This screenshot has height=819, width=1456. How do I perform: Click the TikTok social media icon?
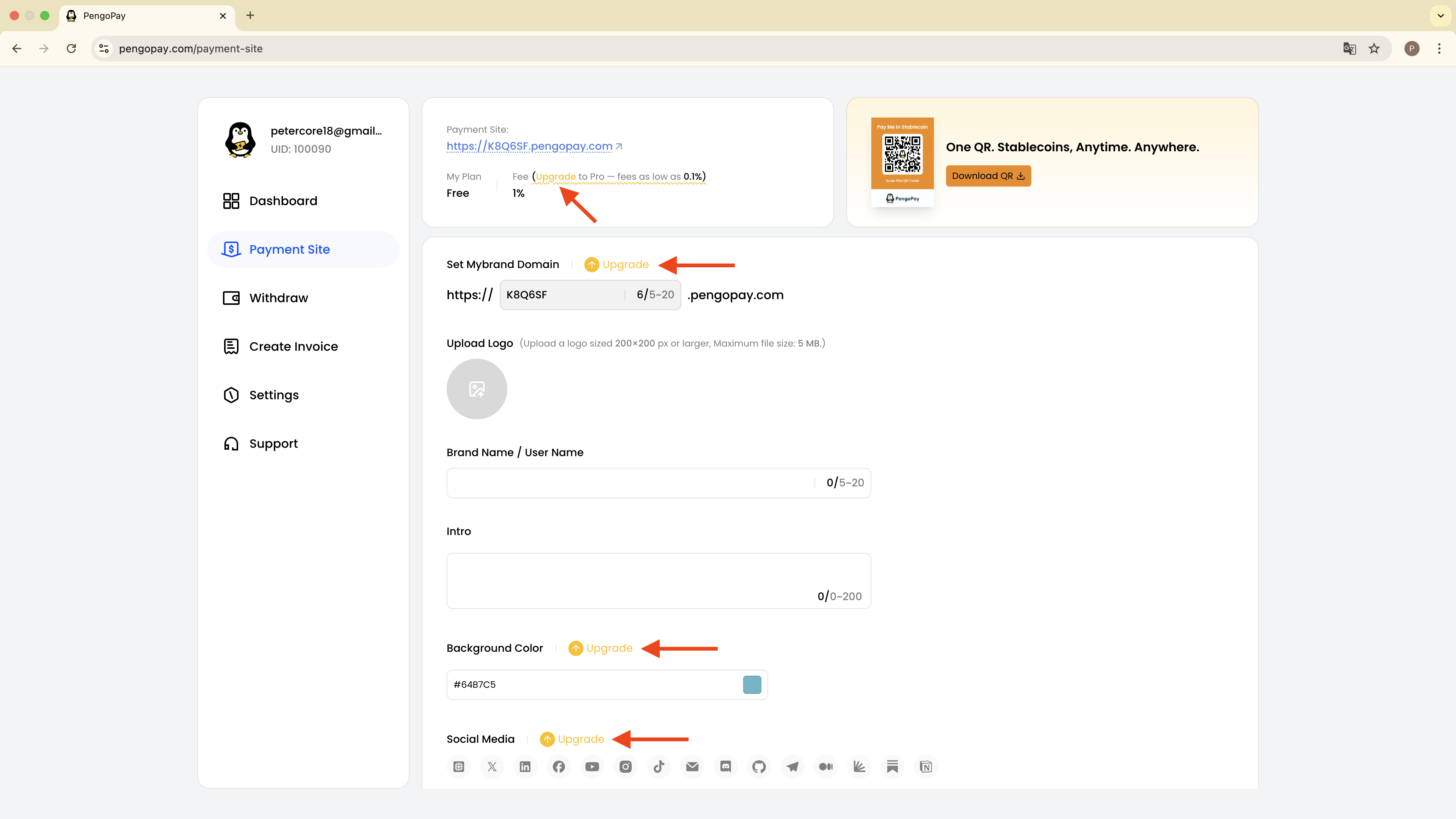click(659, 767)
